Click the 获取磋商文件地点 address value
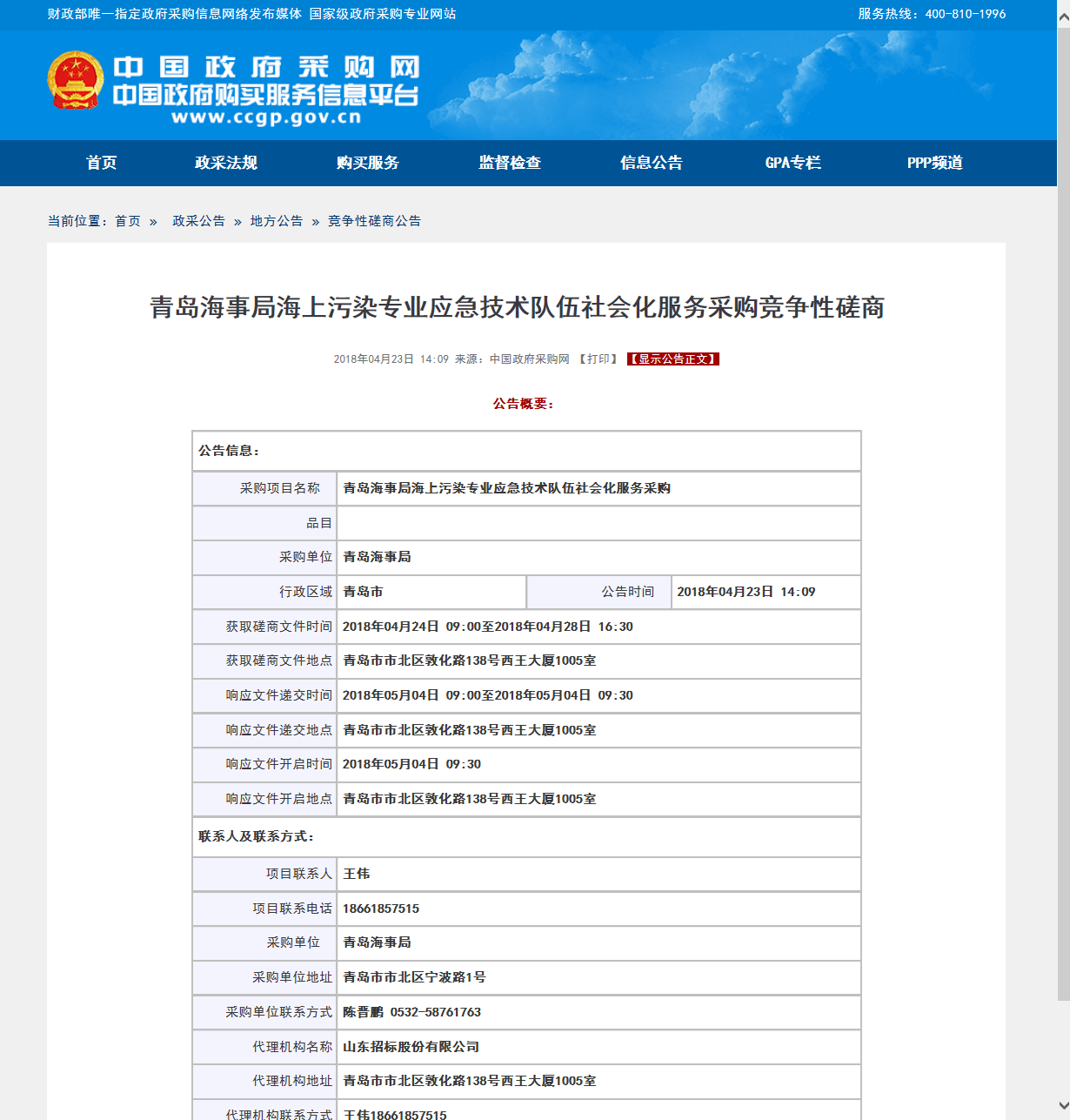The height and width of the screenshot is (1120, 1070). point(470,661)
